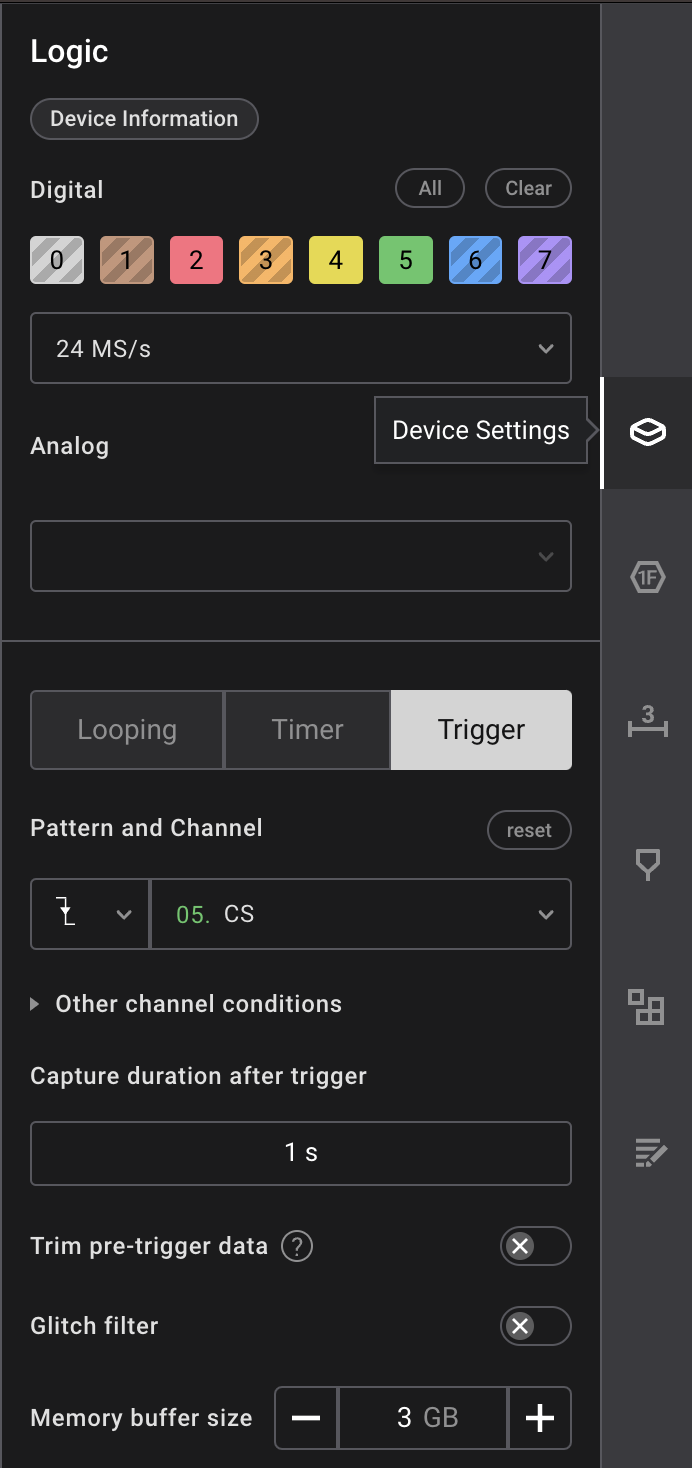This screenshot has width=692, height=1468.
Task: Open the annotations panel with the pennant icon
Action: tap(646, 866)
